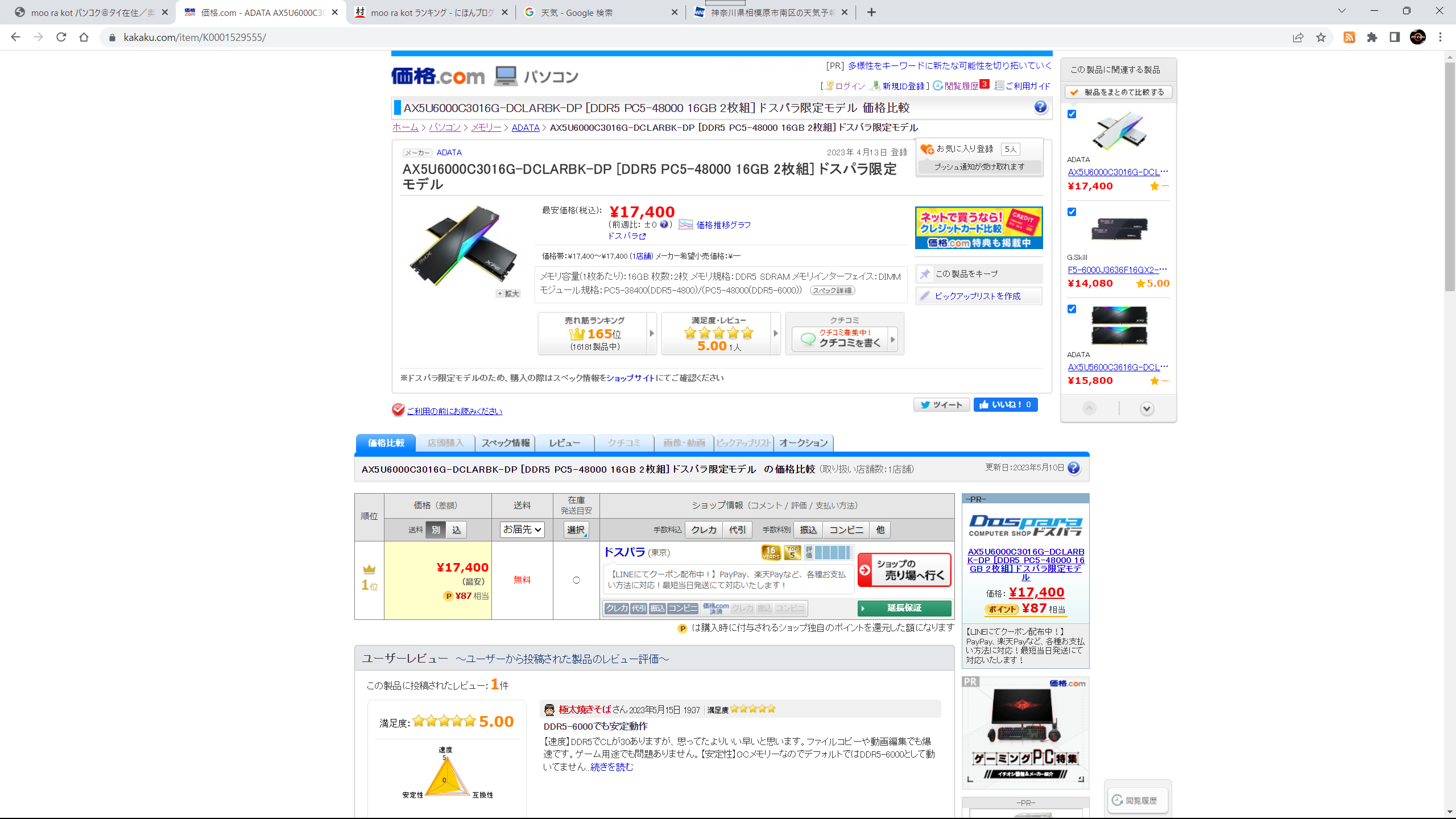Open the RSS feed extension icon
This screenshot has height=819, width=1456.
coord(1349,37)
